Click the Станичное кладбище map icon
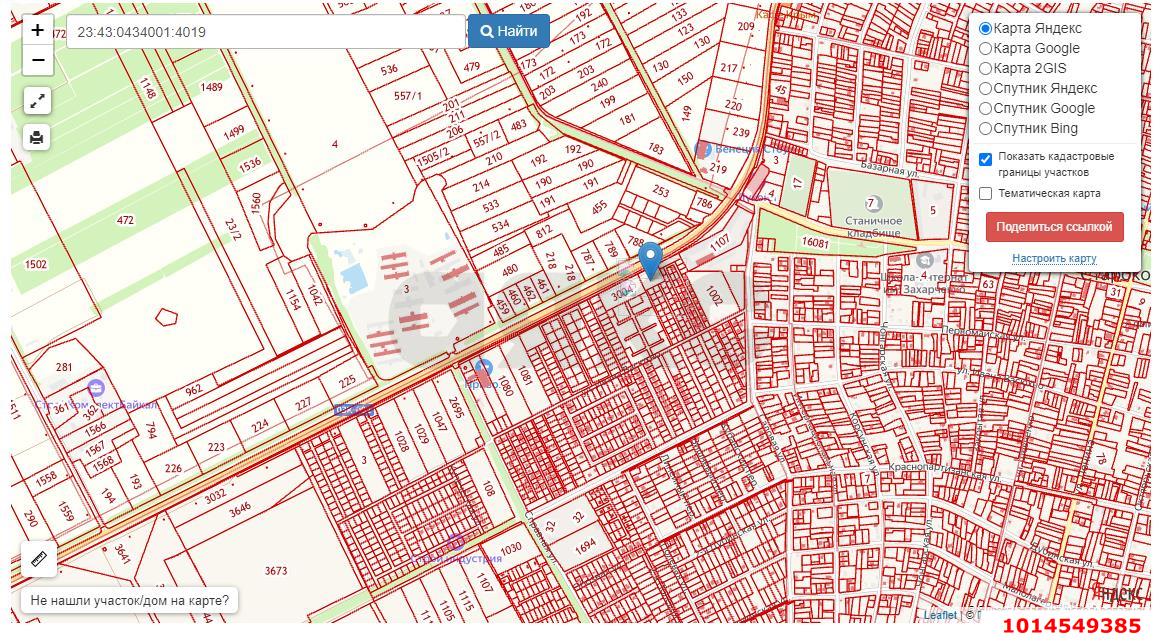Image resolution: width=1162 pixels, height=642 pixels. tap(873, 204)
